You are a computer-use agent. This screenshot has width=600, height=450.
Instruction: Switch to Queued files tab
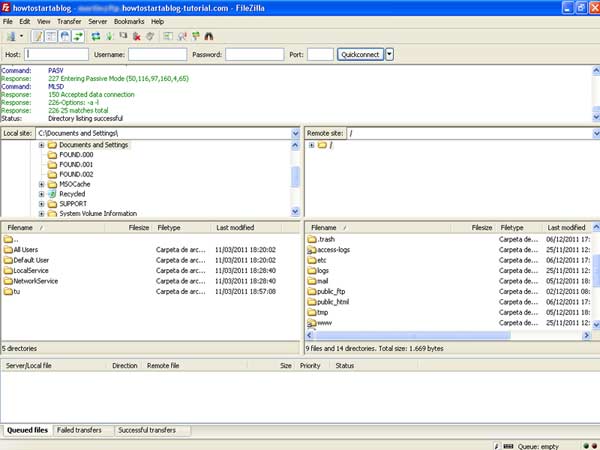click(27, 430)
